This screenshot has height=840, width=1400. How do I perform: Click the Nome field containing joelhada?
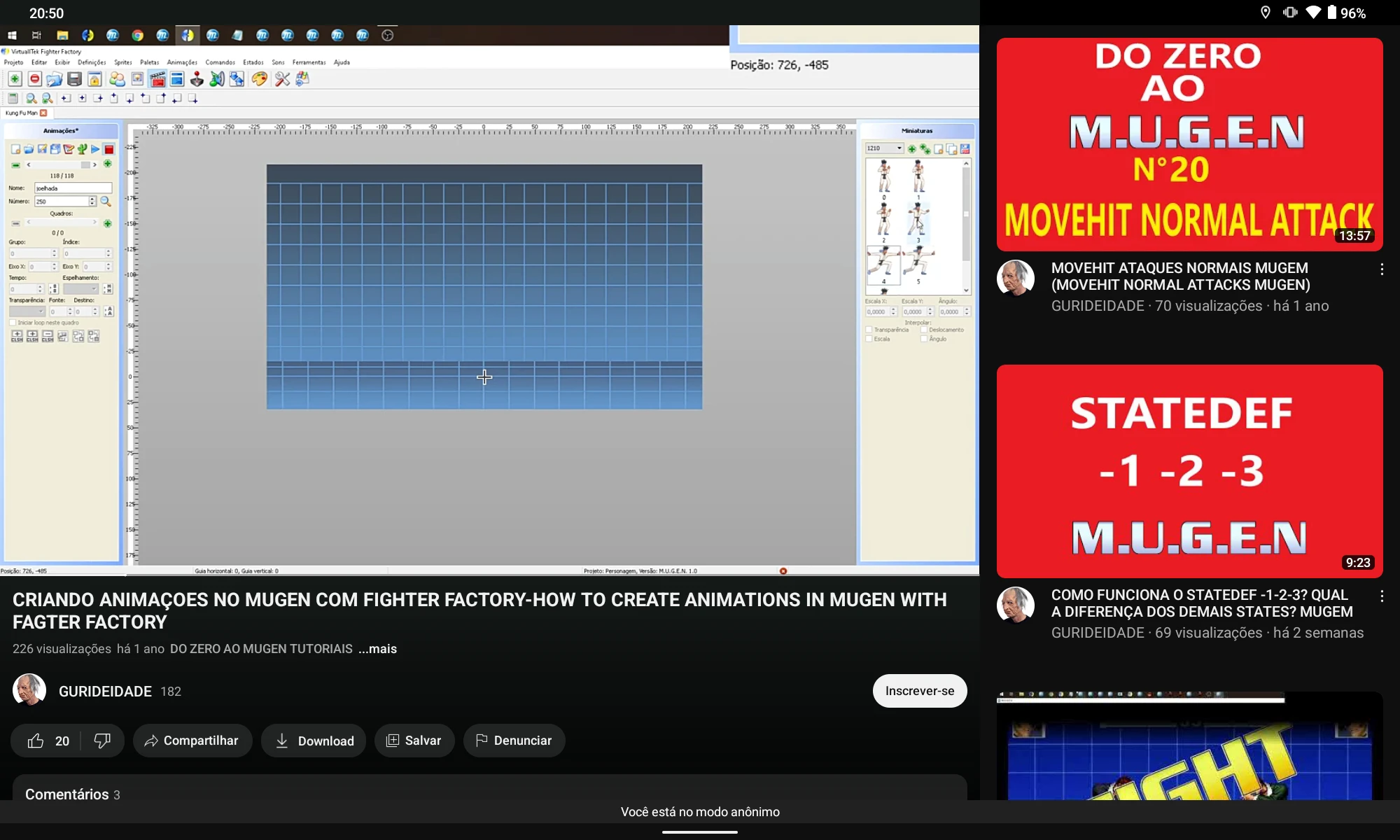tap(73, 188)
